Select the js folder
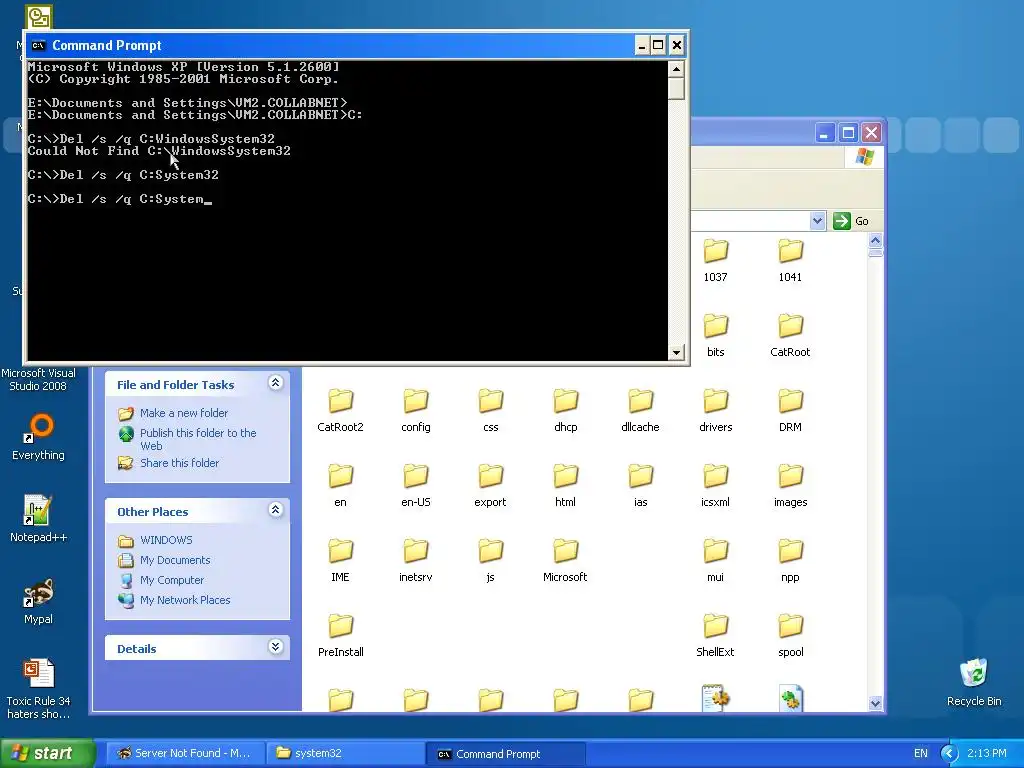The width and height of the screenshot is (1024, 768). (490, 561)
